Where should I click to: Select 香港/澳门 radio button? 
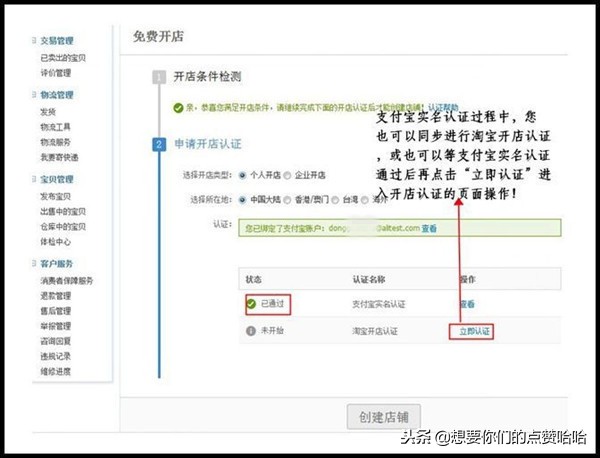pos(287,200)
